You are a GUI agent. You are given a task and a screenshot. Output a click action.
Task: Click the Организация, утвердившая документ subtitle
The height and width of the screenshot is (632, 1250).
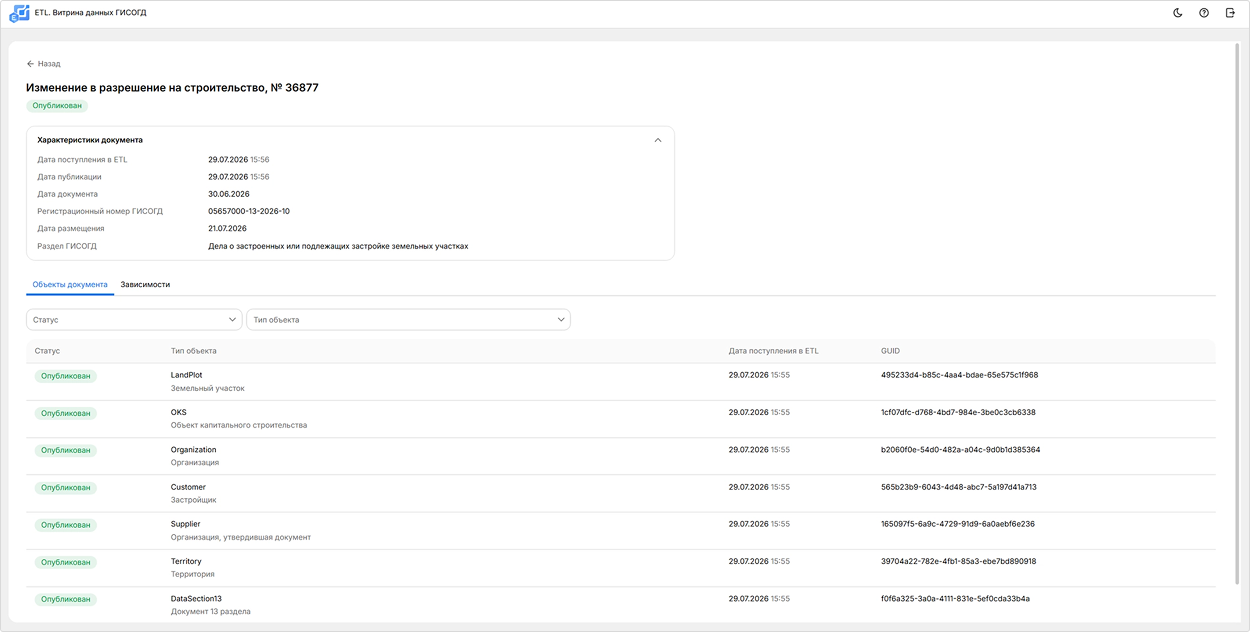[x=241, y=537]
